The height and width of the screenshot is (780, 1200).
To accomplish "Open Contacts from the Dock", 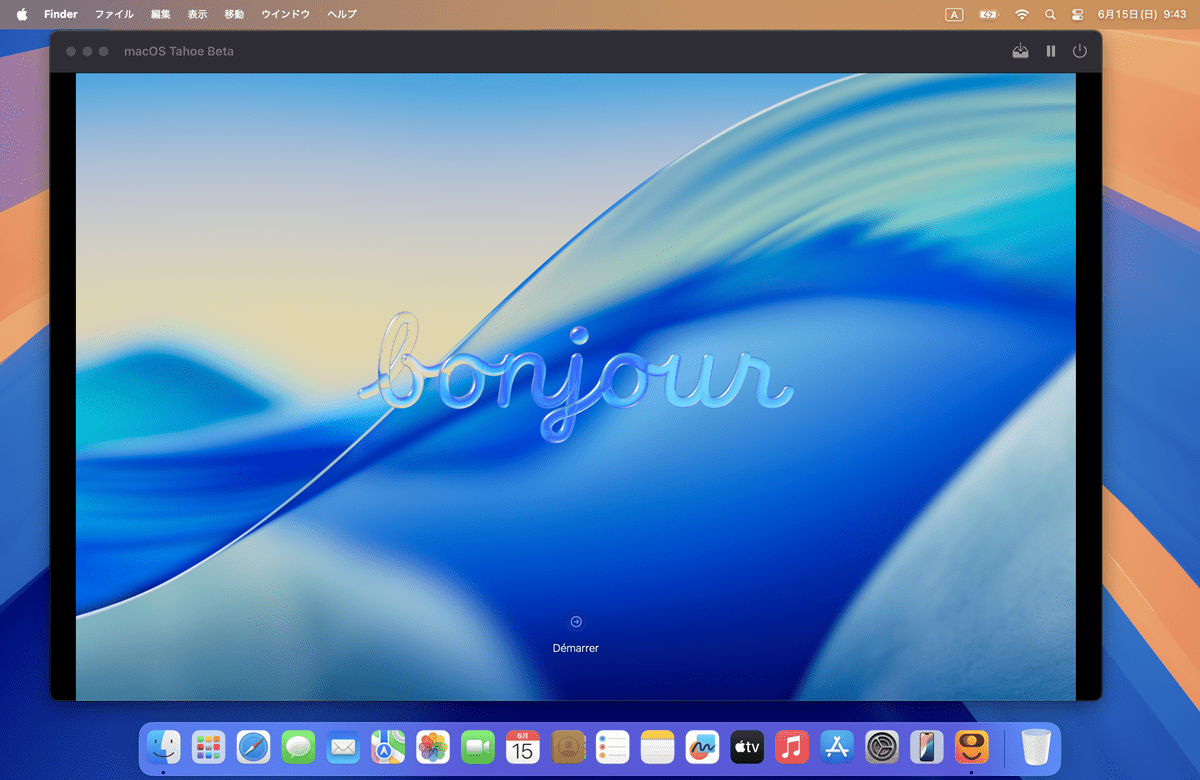I will [567, 747].
